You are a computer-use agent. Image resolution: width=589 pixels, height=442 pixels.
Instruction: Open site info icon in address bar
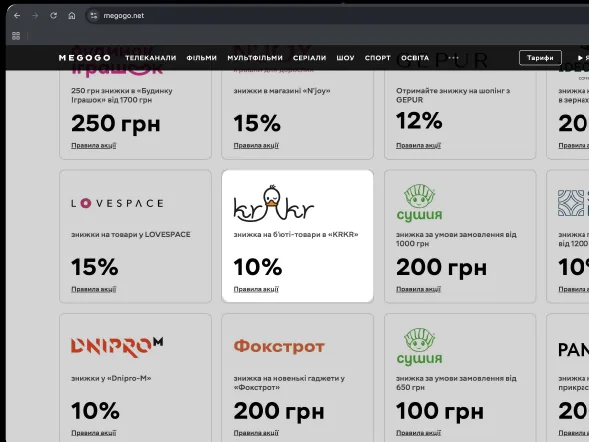pos(94,15)
